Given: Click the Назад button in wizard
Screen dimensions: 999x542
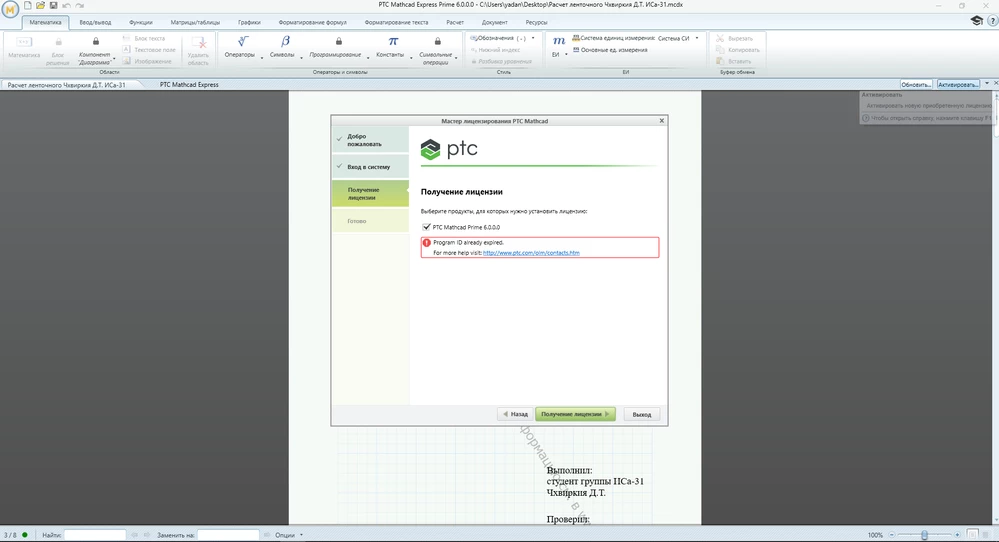Looking at the screenshot, I should click(514, 414).
